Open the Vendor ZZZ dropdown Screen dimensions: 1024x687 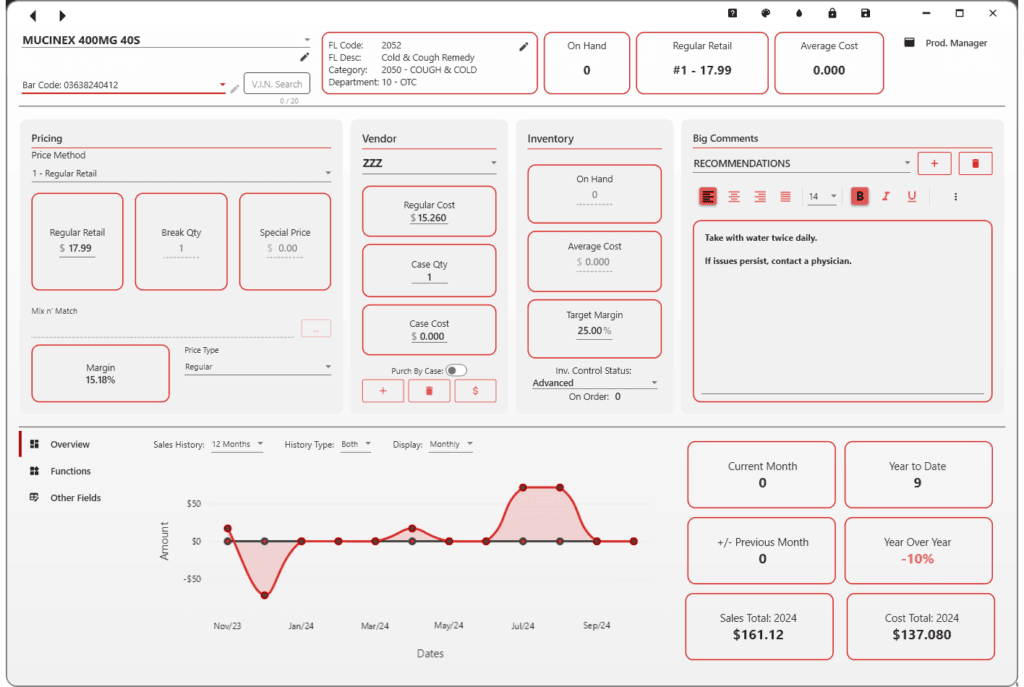coord(429,163)
